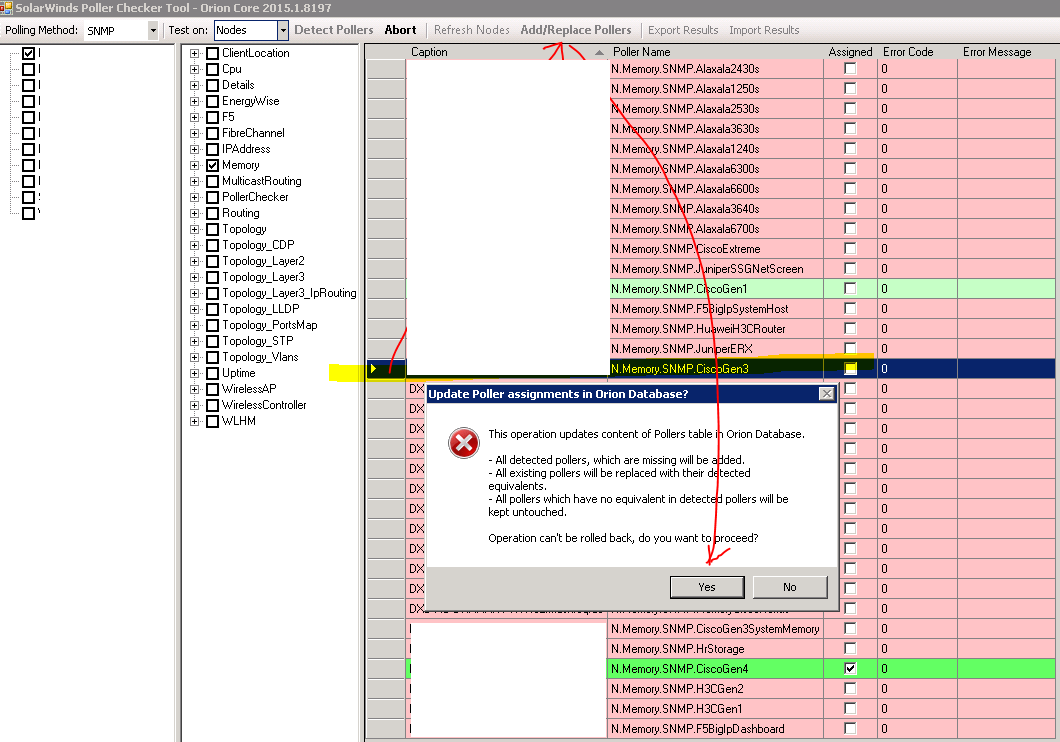
Task: Click the current row arrow indicator
Action: [x=373, y=368]
